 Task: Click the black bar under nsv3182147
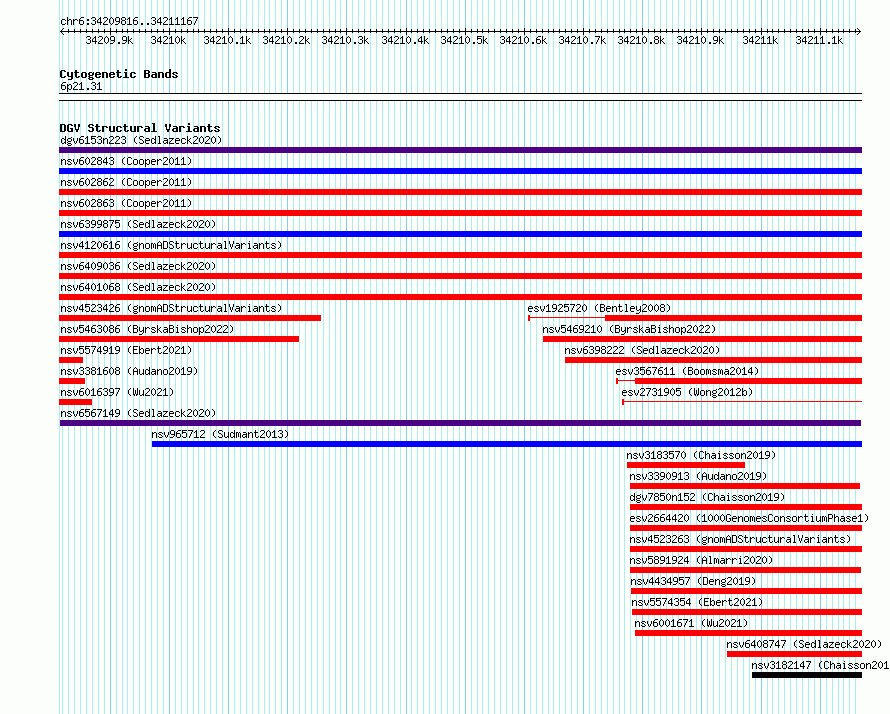tap(807, 675)
